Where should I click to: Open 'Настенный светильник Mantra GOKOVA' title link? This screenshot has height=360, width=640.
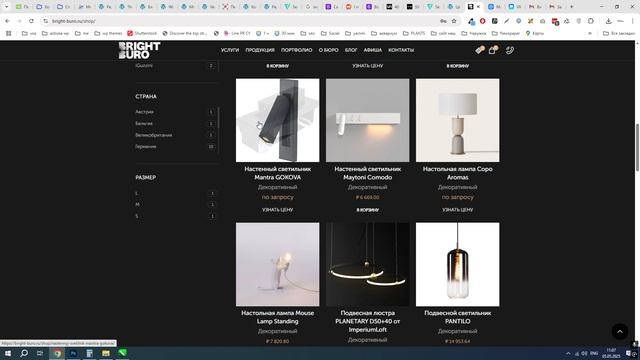[x=278, y=173]
